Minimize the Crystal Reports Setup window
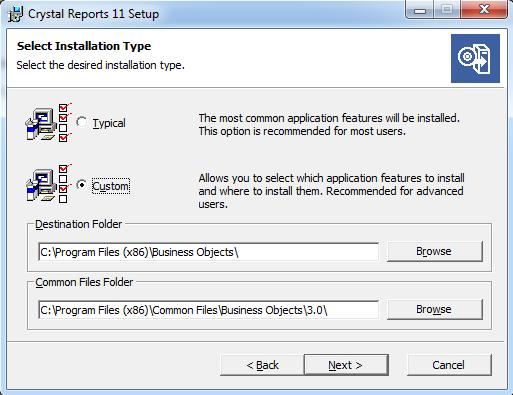Viewport: 513px width, 395px height. coord(420,10)
